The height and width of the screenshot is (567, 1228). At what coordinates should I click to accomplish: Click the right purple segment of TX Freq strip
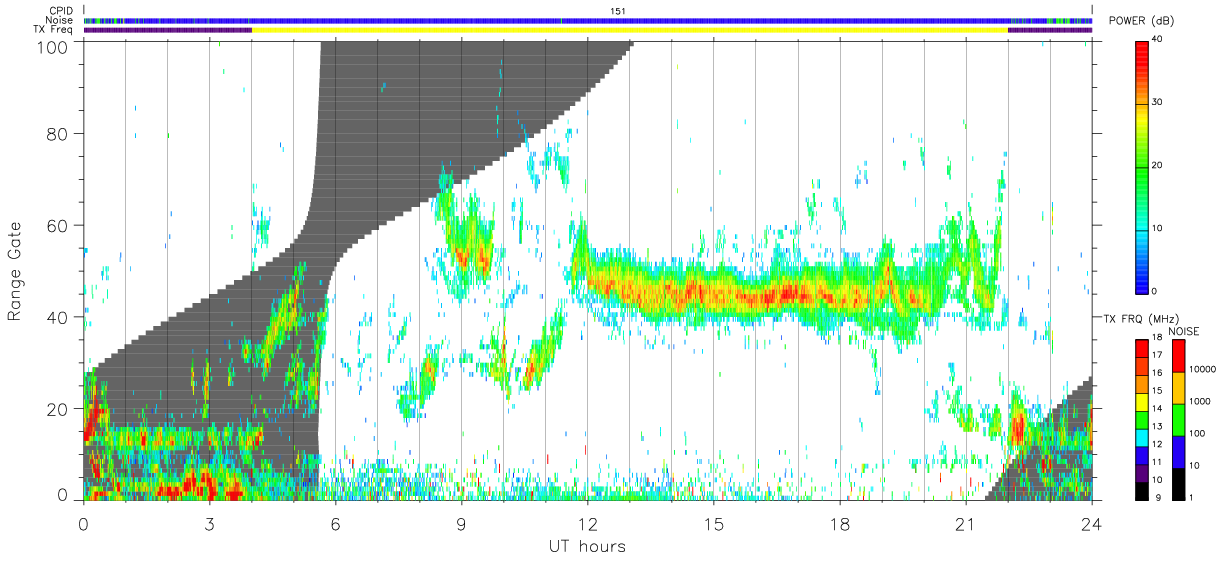1050,30
